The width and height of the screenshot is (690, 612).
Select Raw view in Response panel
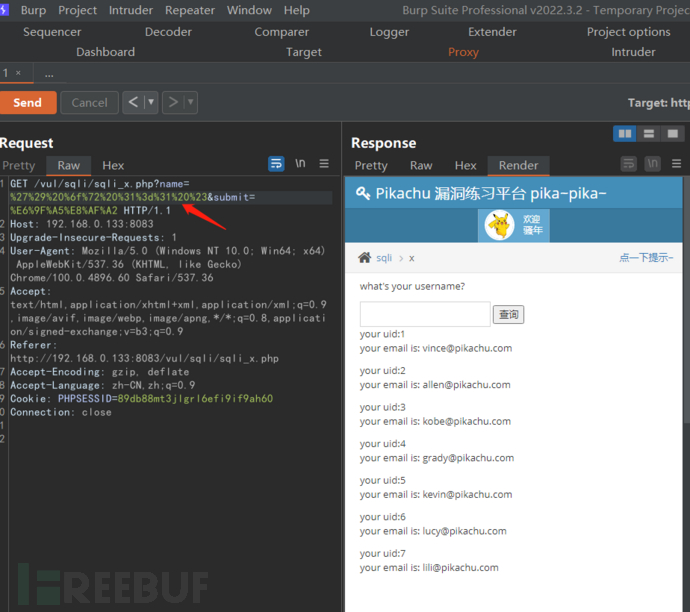click(421, 165)
